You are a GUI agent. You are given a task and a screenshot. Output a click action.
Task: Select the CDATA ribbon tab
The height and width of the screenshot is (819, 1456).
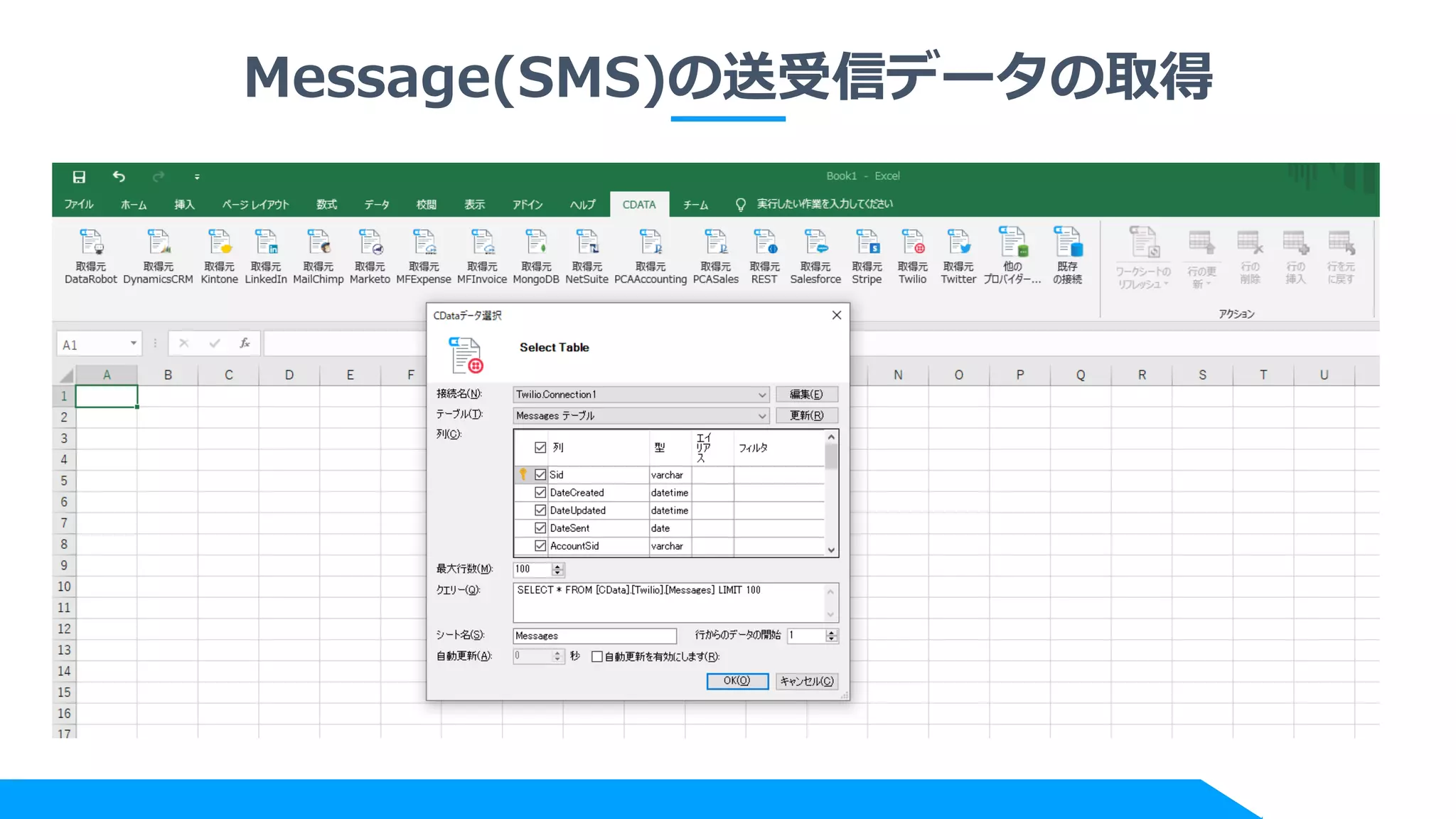coord(639,205)
